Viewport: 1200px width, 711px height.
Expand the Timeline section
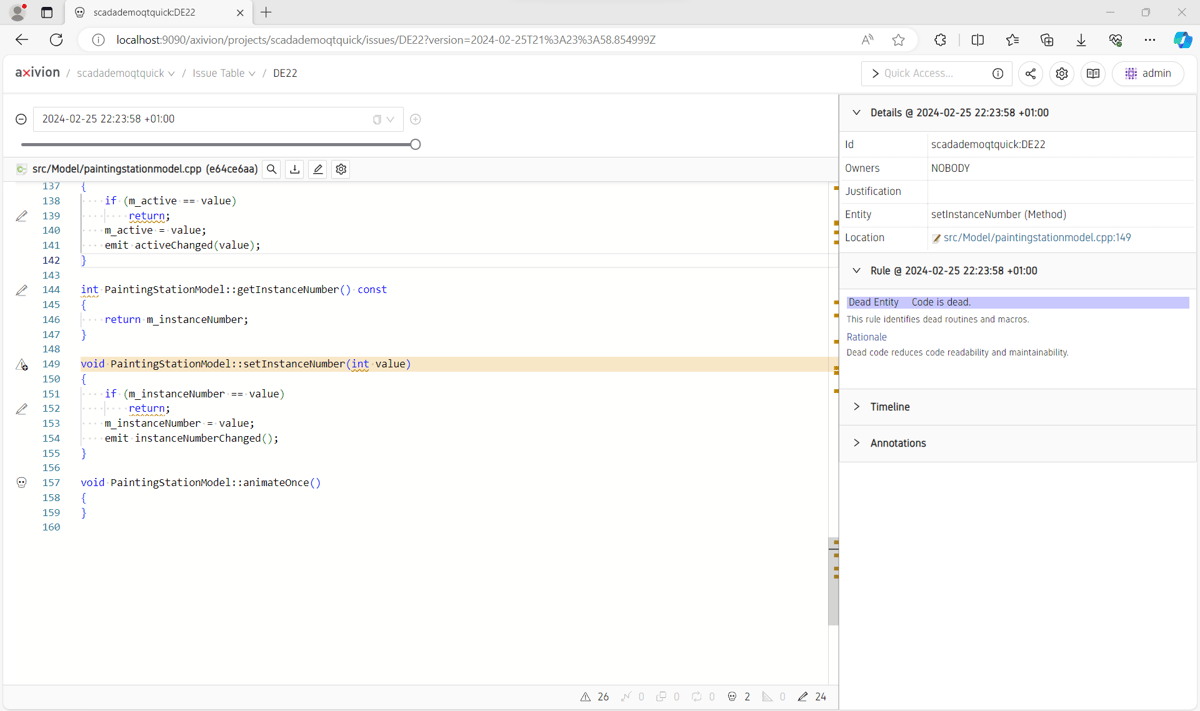tap(889, 407)
